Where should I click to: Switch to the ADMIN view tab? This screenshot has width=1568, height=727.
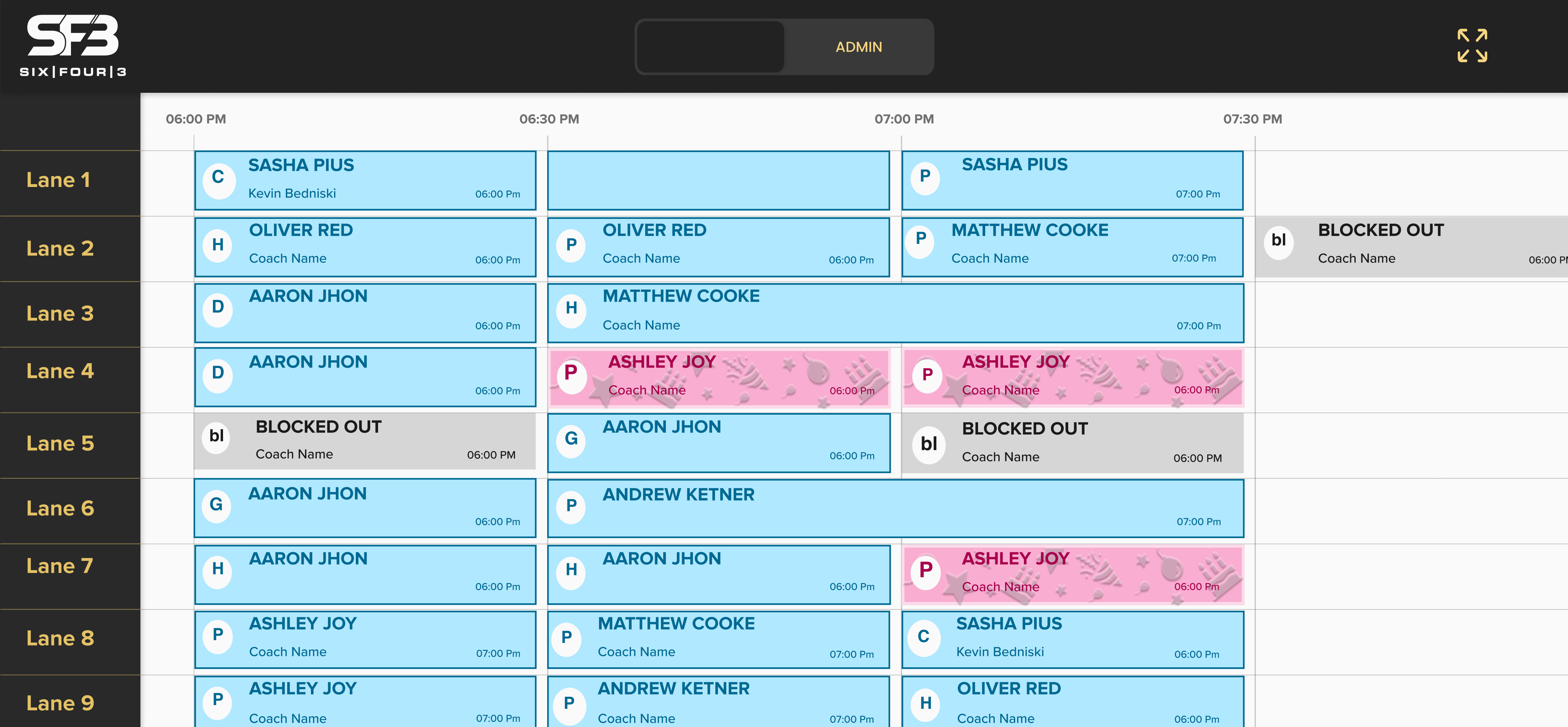click(x=858, y=47)
